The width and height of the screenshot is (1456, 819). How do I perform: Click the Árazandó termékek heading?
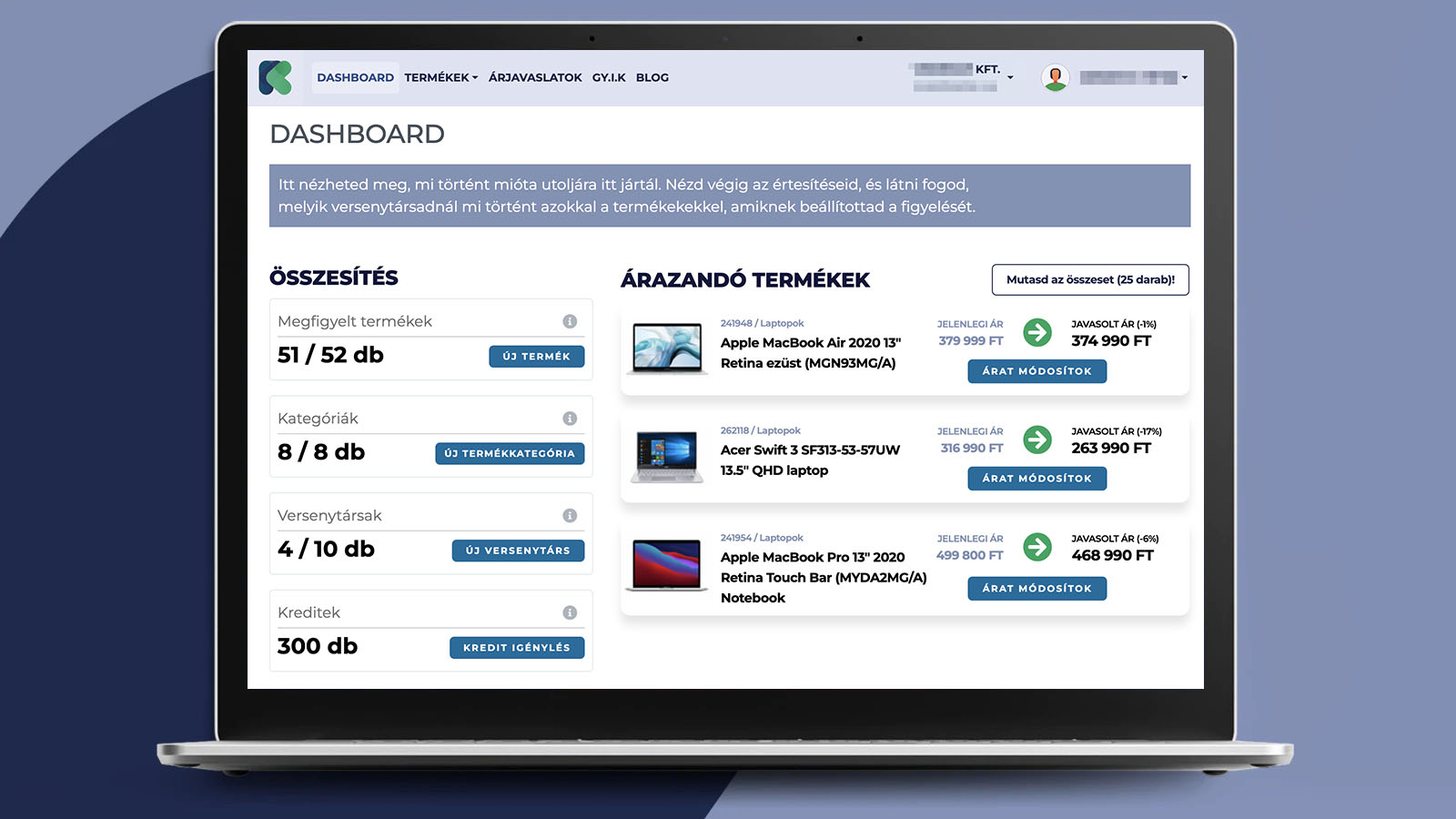coord(745,279)
